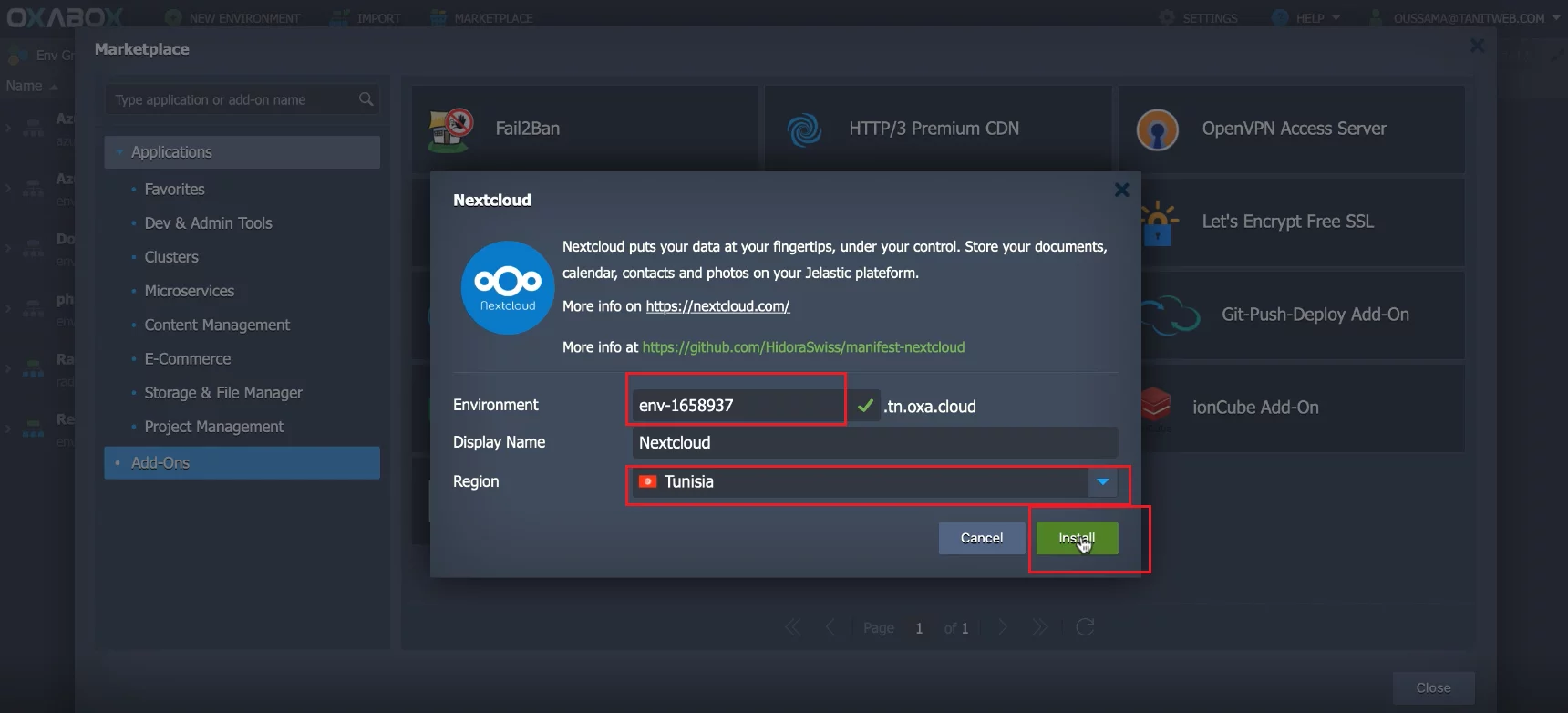Select Microservices category

[190, 291]
